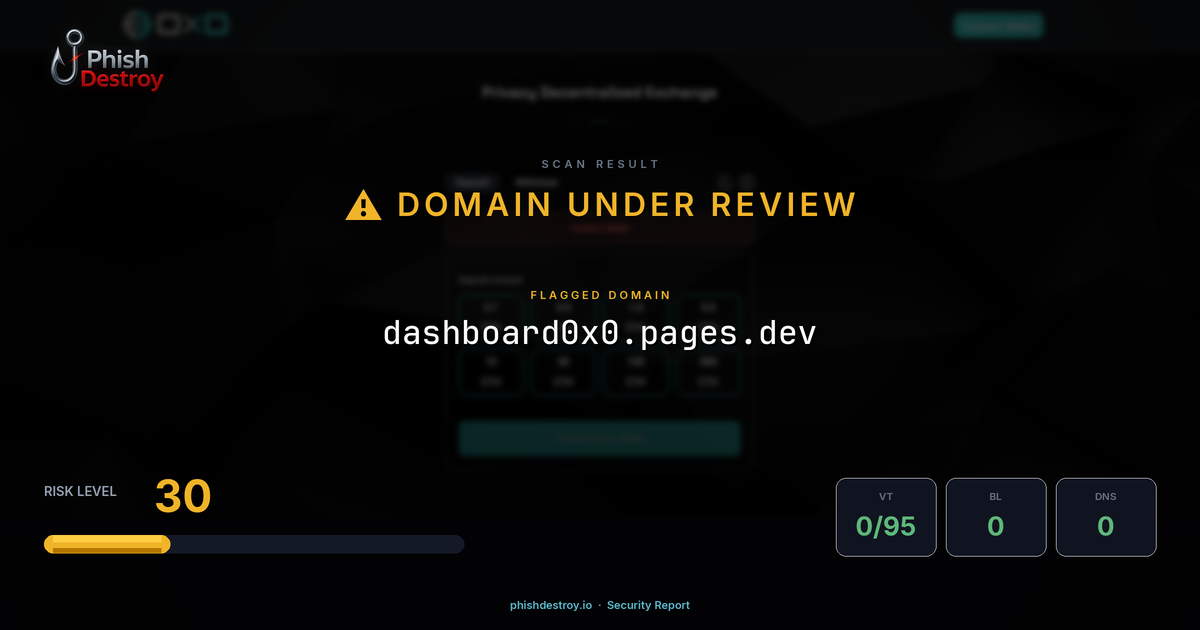Select the DNS status panel showing 0
This screenshot has height=630, width=1200.
coord(1106,516)
